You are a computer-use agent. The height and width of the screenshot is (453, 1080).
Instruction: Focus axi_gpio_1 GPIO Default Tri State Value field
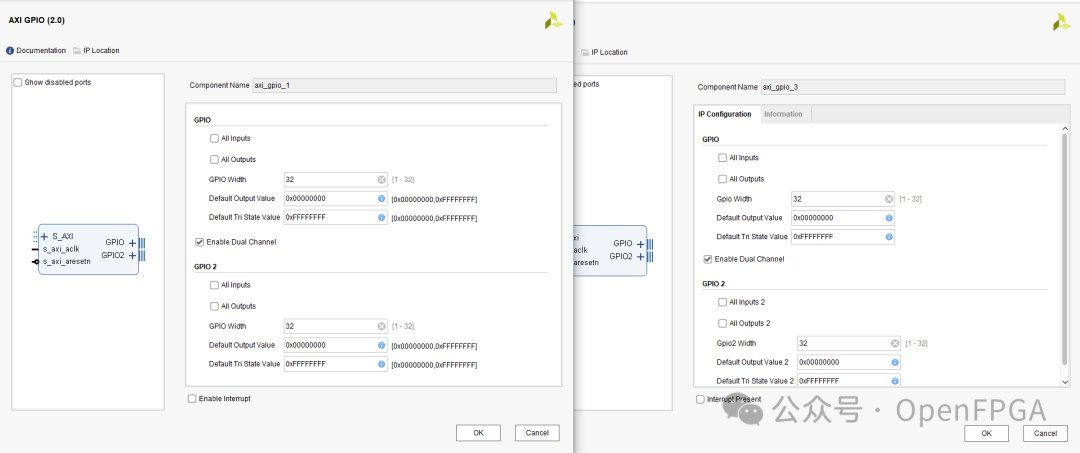[336, 218]
